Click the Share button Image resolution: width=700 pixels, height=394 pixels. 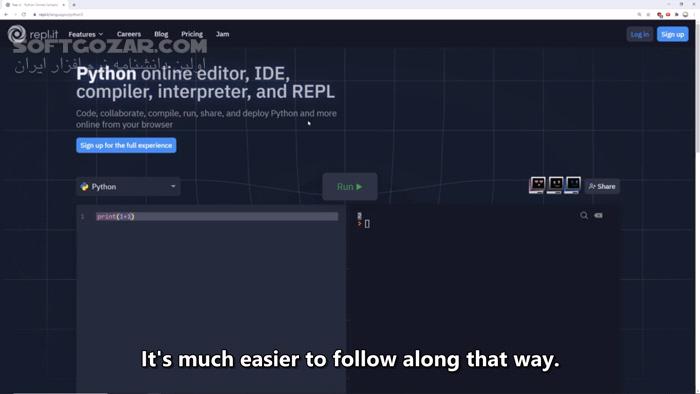pos(602,187)
